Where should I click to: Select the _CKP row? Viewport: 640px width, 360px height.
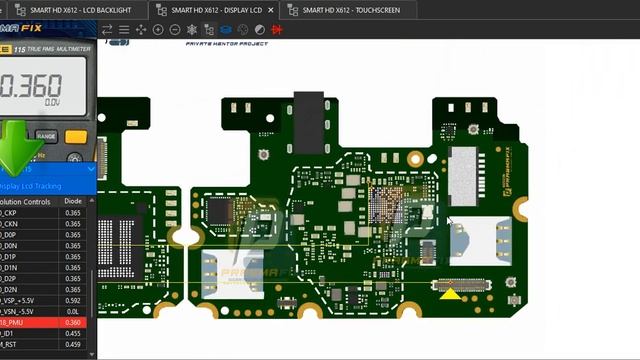click(x=43, y=213)
